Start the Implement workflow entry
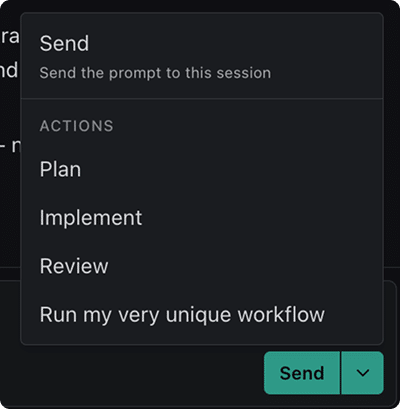This screenshot has height=409, width=400. click(x=202, y=218)
